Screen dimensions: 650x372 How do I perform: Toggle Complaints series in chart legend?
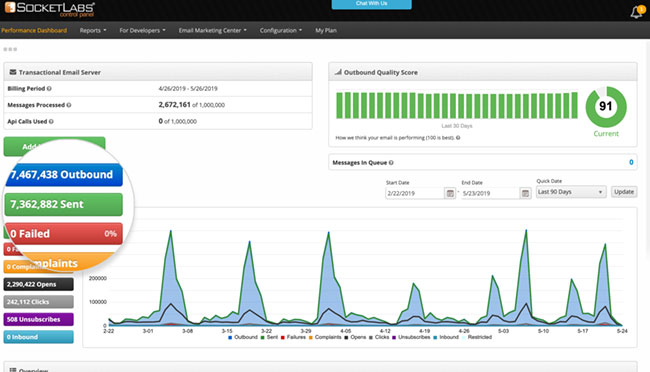tap(325, 337)
